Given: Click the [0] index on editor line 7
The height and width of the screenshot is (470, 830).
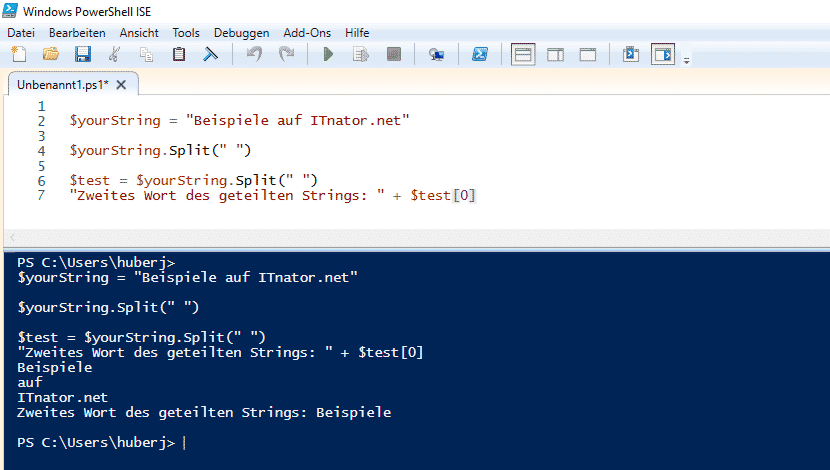Looking at the screenshot, I should point(464,196).
